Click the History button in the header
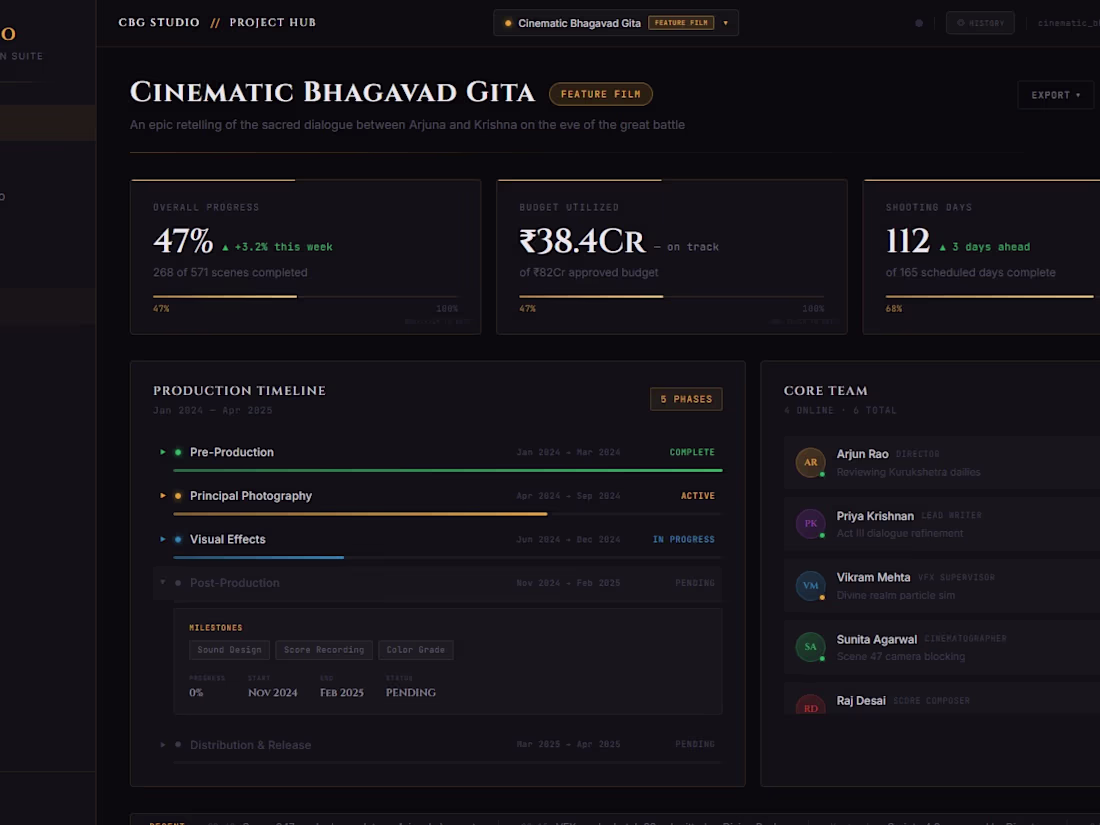The image size is (1100, 825). pyautogui.click(x=979, y=23)
